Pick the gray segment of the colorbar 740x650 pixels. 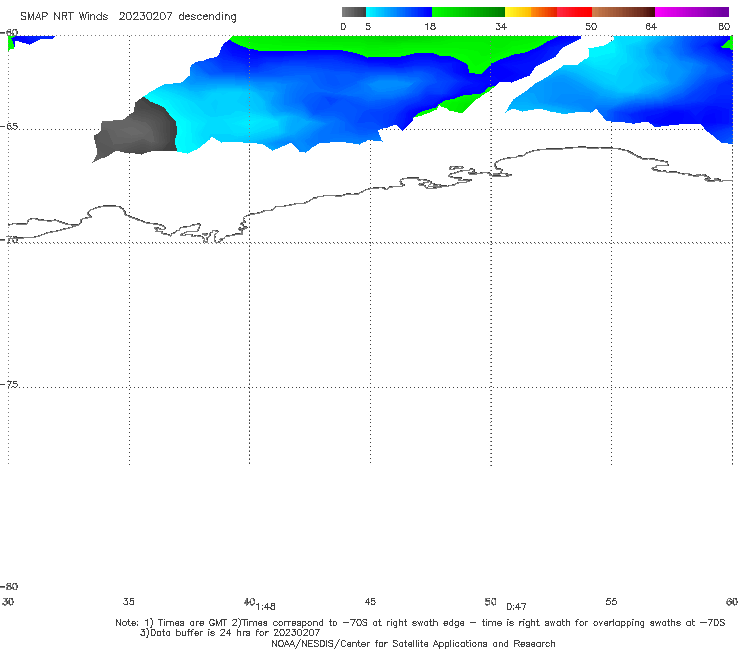(354, 12)
